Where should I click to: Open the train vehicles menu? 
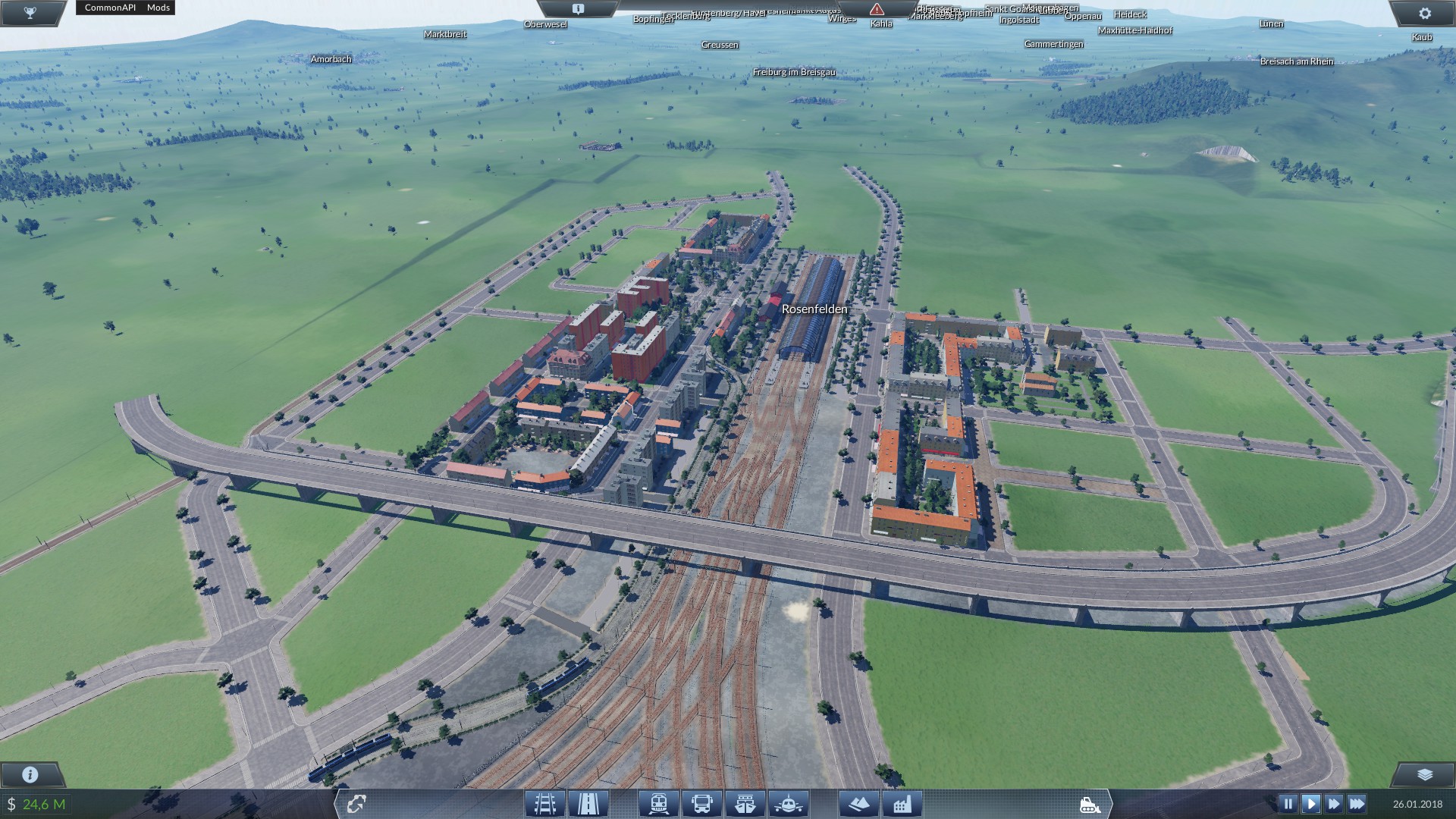[x=658, y=803]
